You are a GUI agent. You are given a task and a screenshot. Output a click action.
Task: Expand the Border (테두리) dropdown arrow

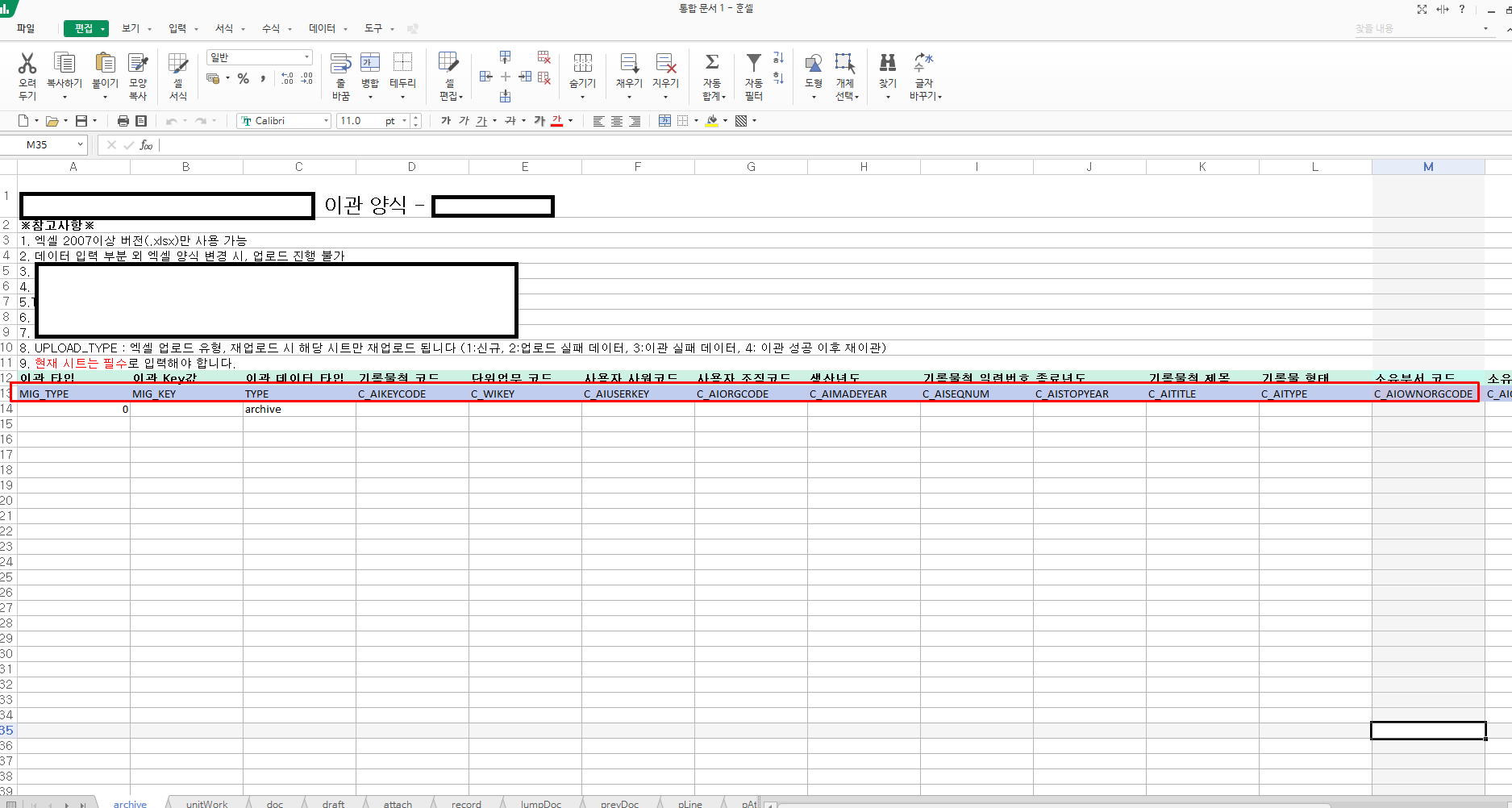402,97
